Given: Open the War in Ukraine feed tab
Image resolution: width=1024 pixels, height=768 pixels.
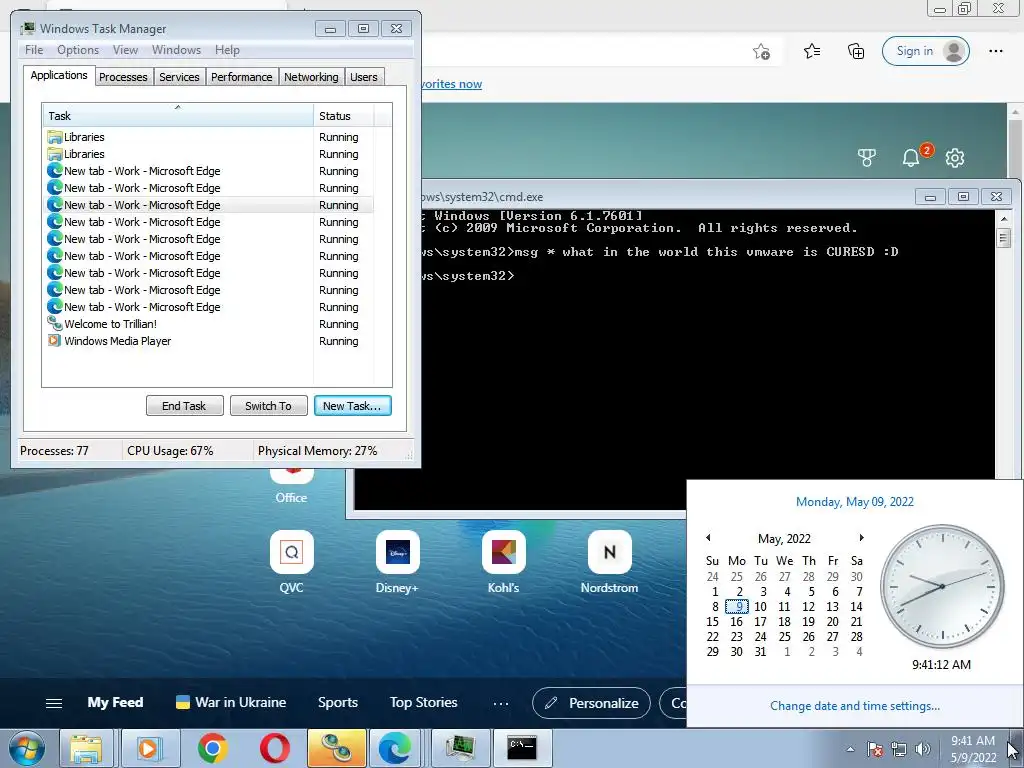Looking at the screenshot, I should tap(231, 703).
